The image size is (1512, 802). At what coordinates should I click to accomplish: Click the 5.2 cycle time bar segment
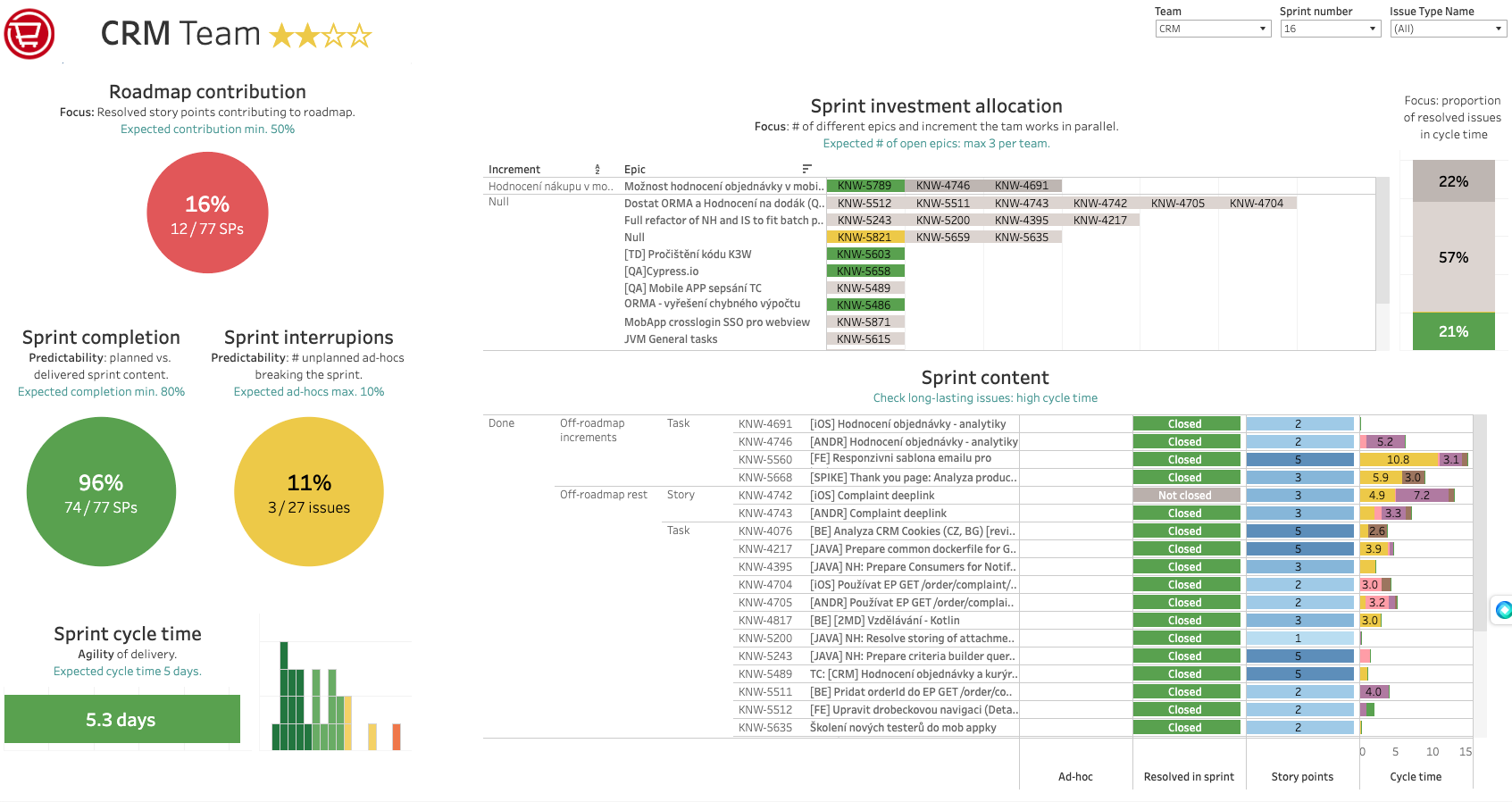click(1385, 442)
